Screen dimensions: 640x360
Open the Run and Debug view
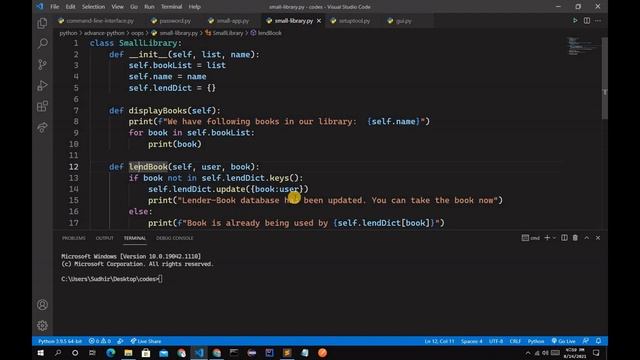coord(42,85)
